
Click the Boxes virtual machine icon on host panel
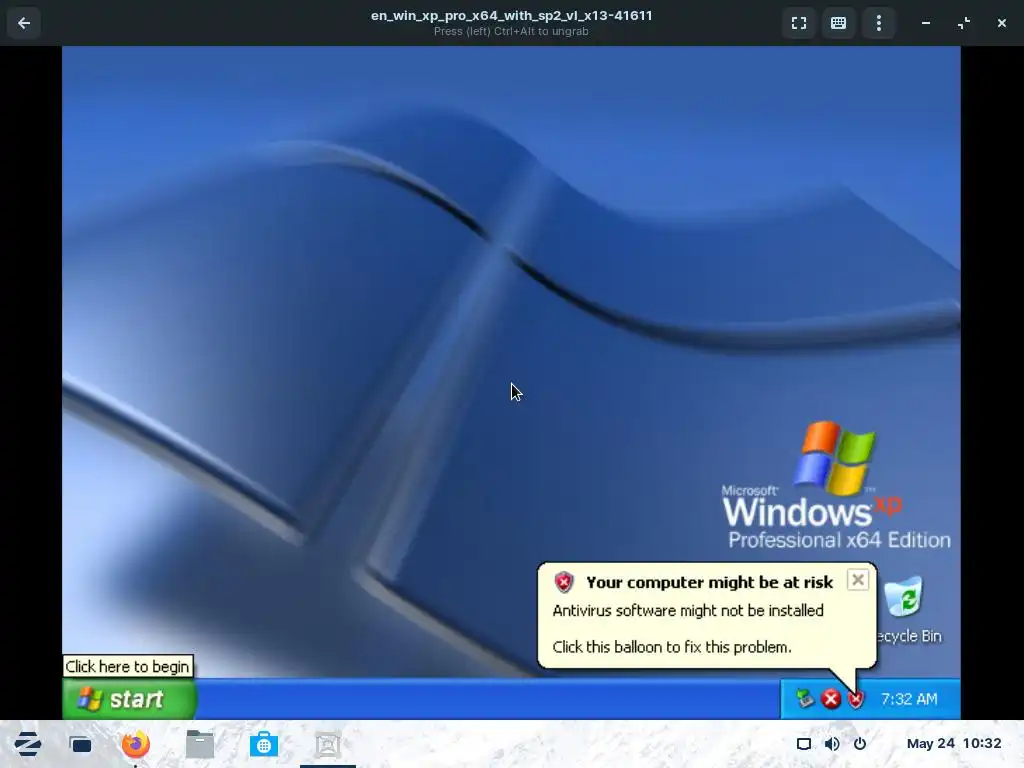tap(328, 744)
